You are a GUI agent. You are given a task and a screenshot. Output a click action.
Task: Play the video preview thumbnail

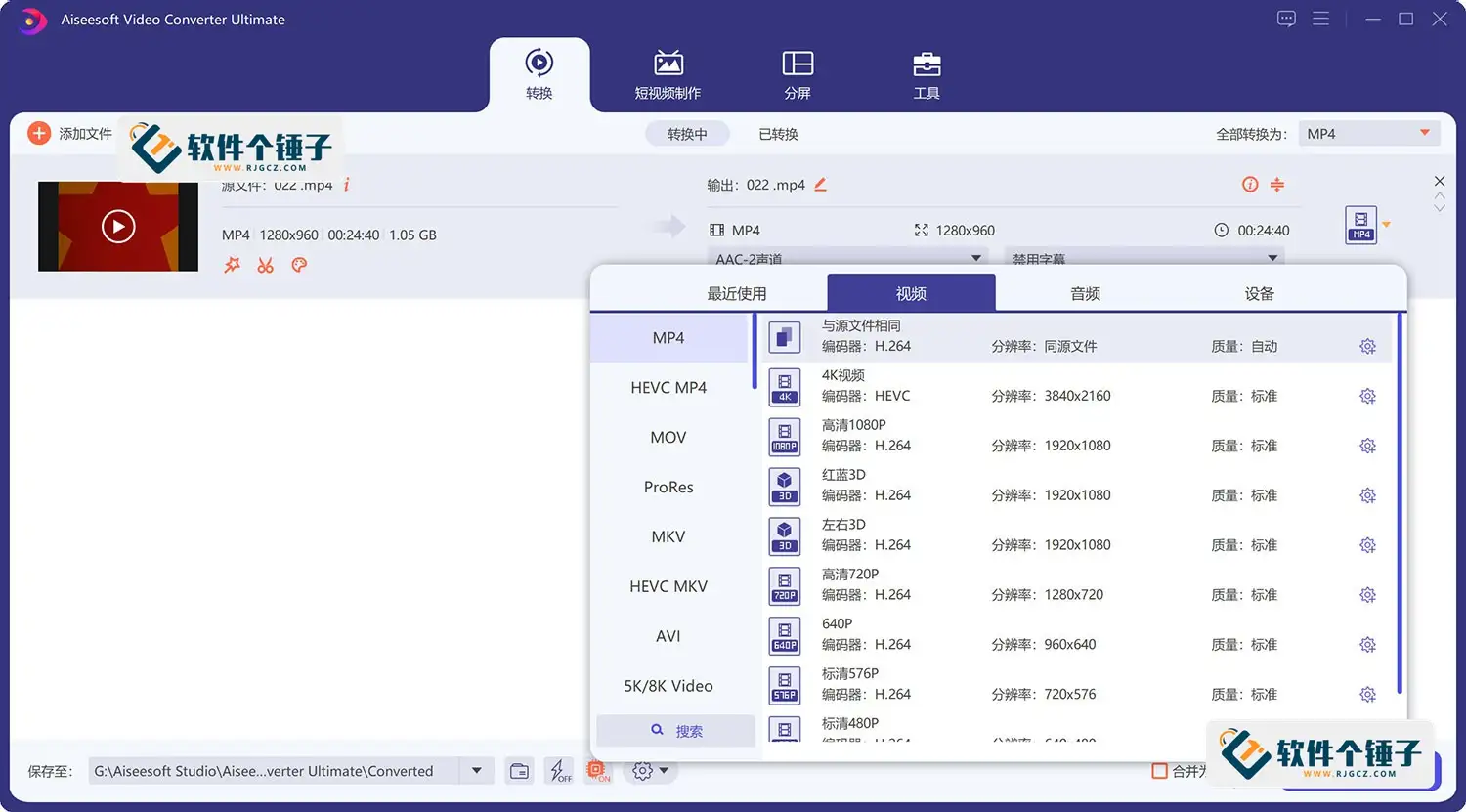[117, 226]
